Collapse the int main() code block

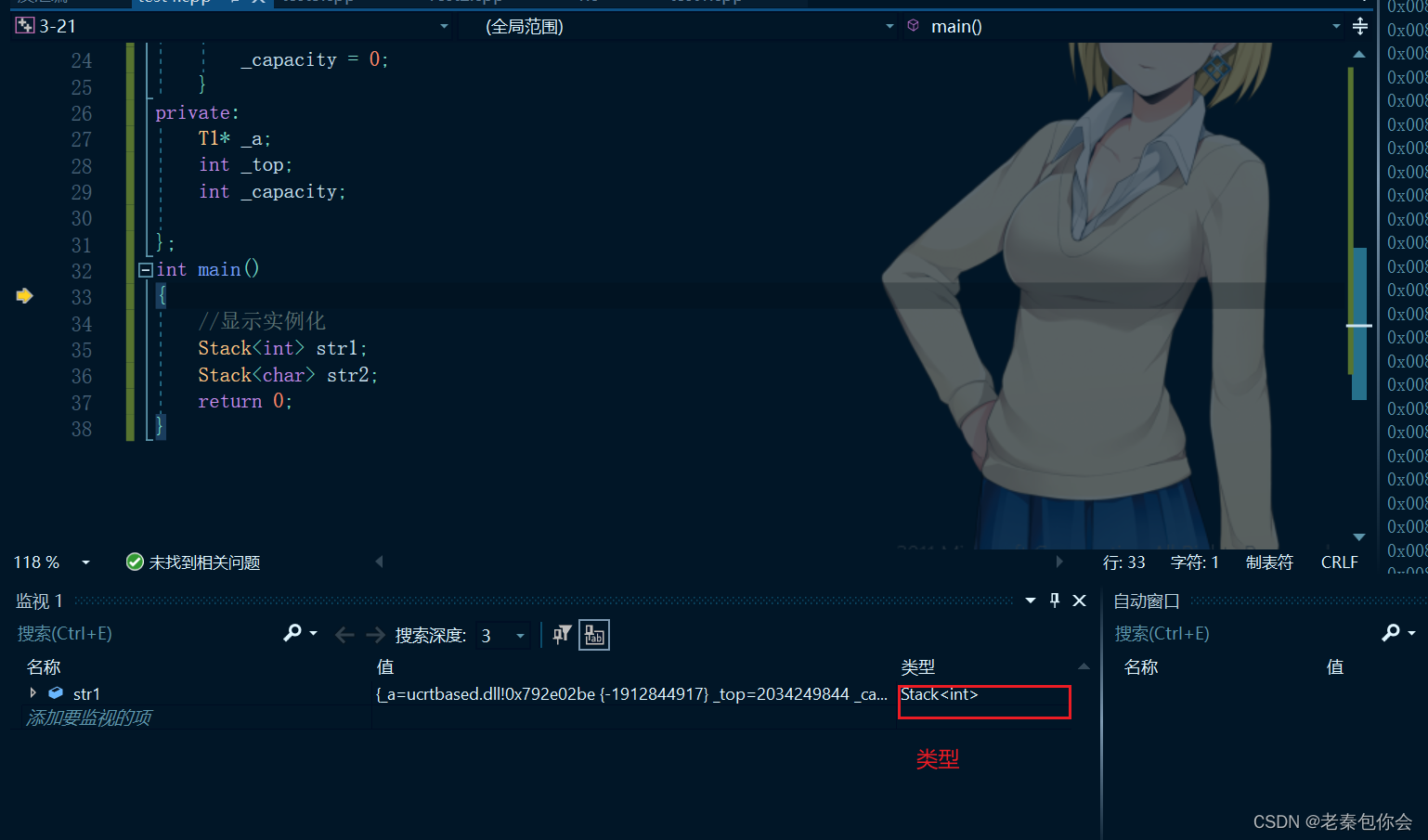click(145, 270)
